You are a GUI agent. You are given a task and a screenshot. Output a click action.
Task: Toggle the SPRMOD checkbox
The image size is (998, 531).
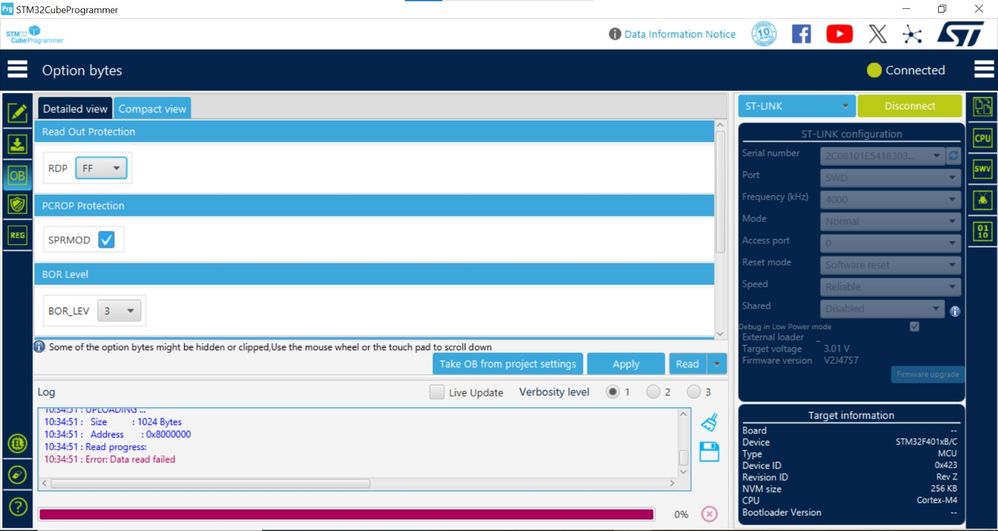coord(106,239)
